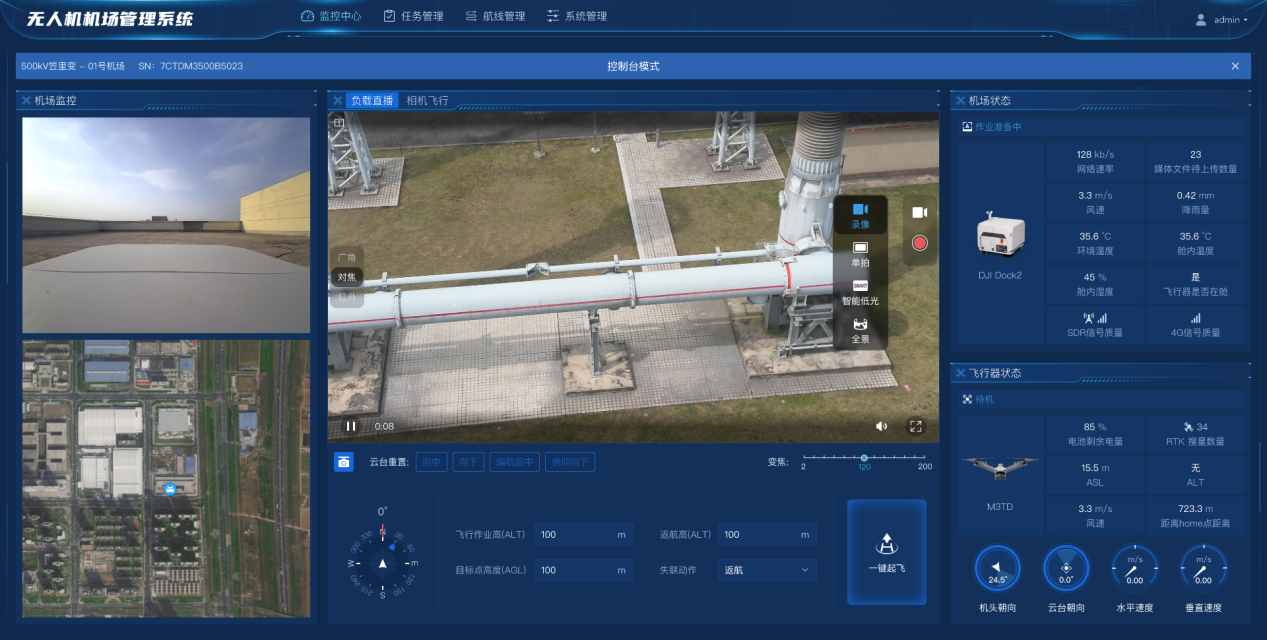Choose 单拍 single shot mode

860,253
